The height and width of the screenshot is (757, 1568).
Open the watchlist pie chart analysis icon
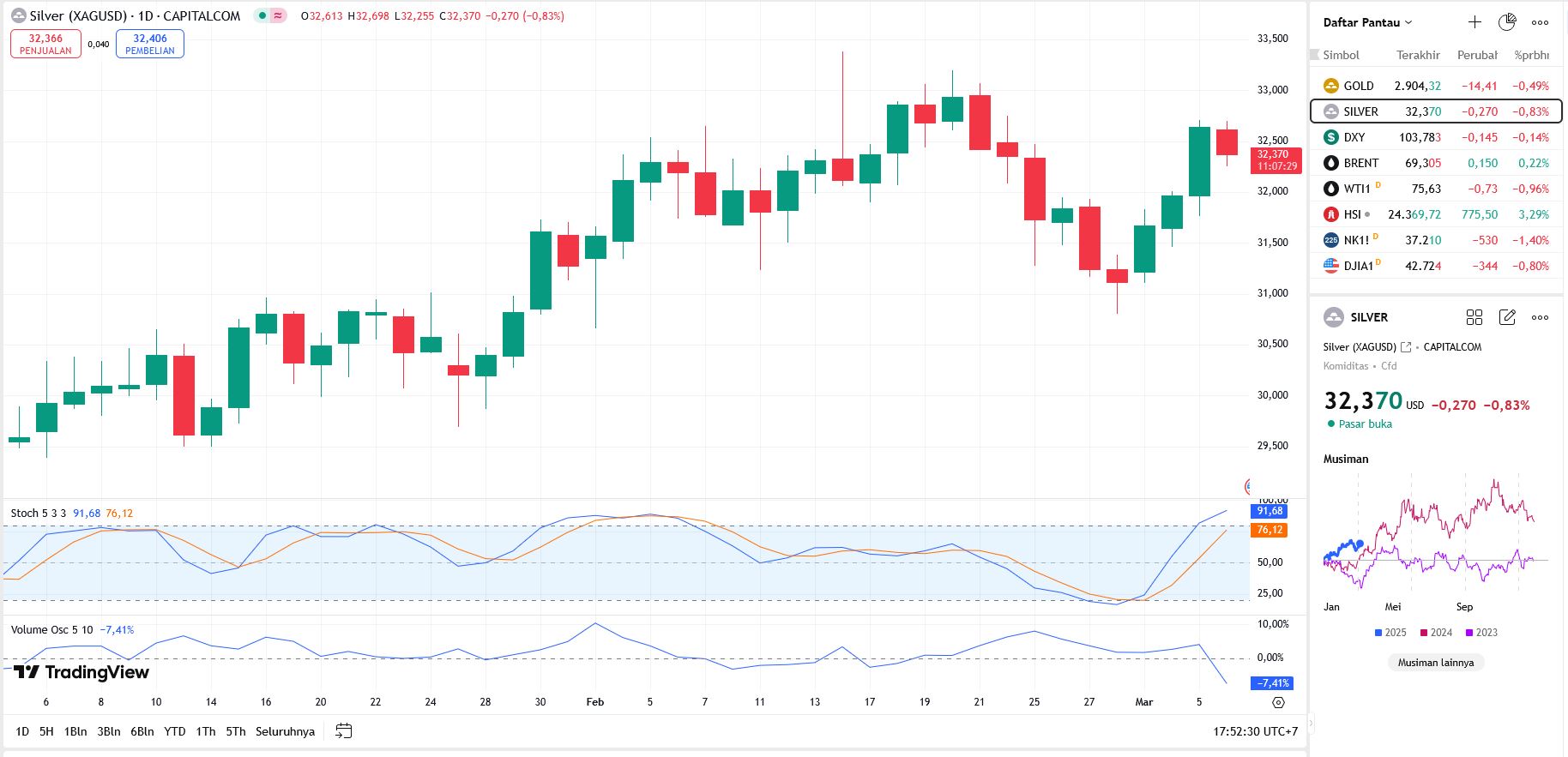[1507, 22]
